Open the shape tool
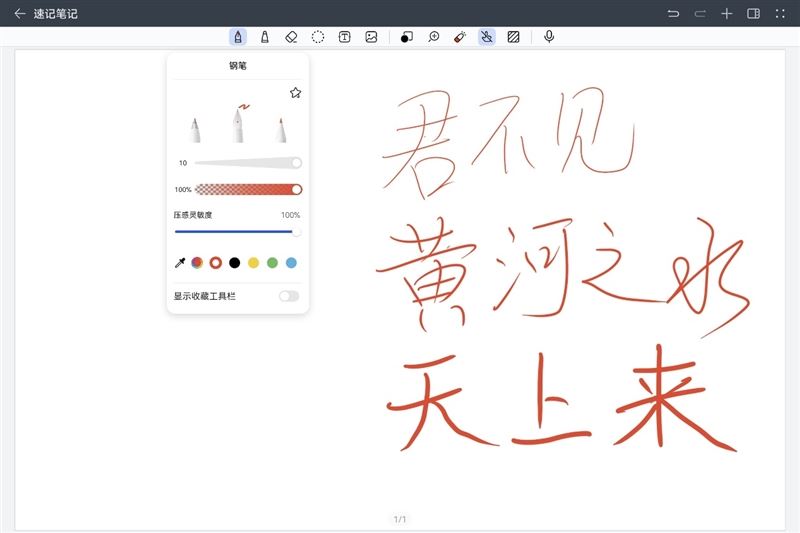The width and height of the screenshot is (800, 533). coord(406,37)
